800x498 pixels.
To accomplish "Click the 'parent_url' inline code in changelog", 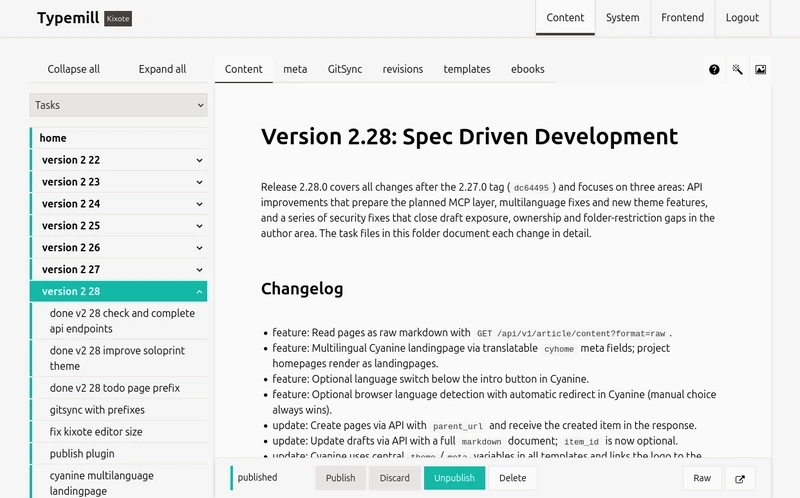I will coord(458,426).
